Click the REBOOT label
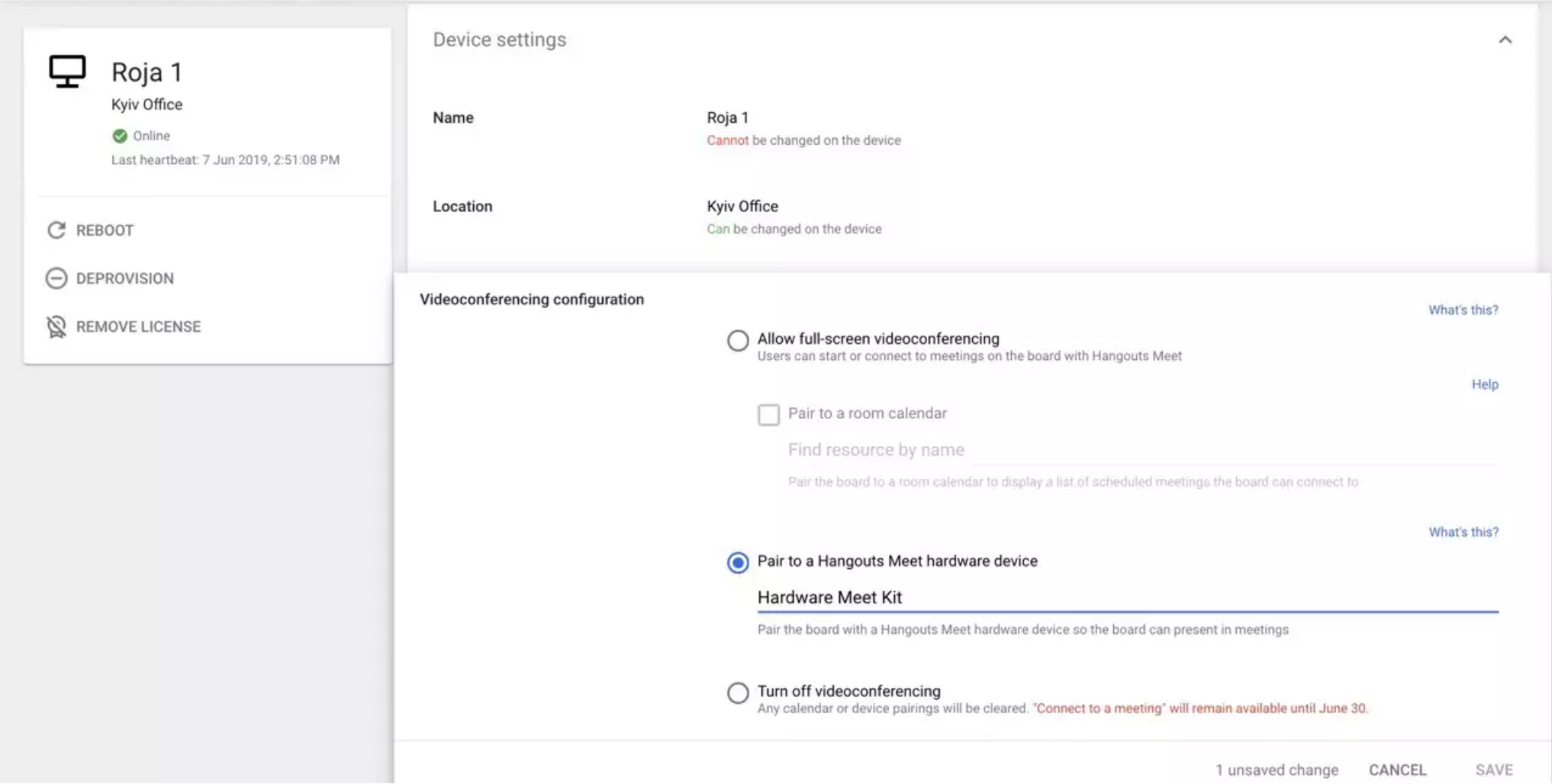The height and width of the screenshot is (784, 1552). pos(105,230)
